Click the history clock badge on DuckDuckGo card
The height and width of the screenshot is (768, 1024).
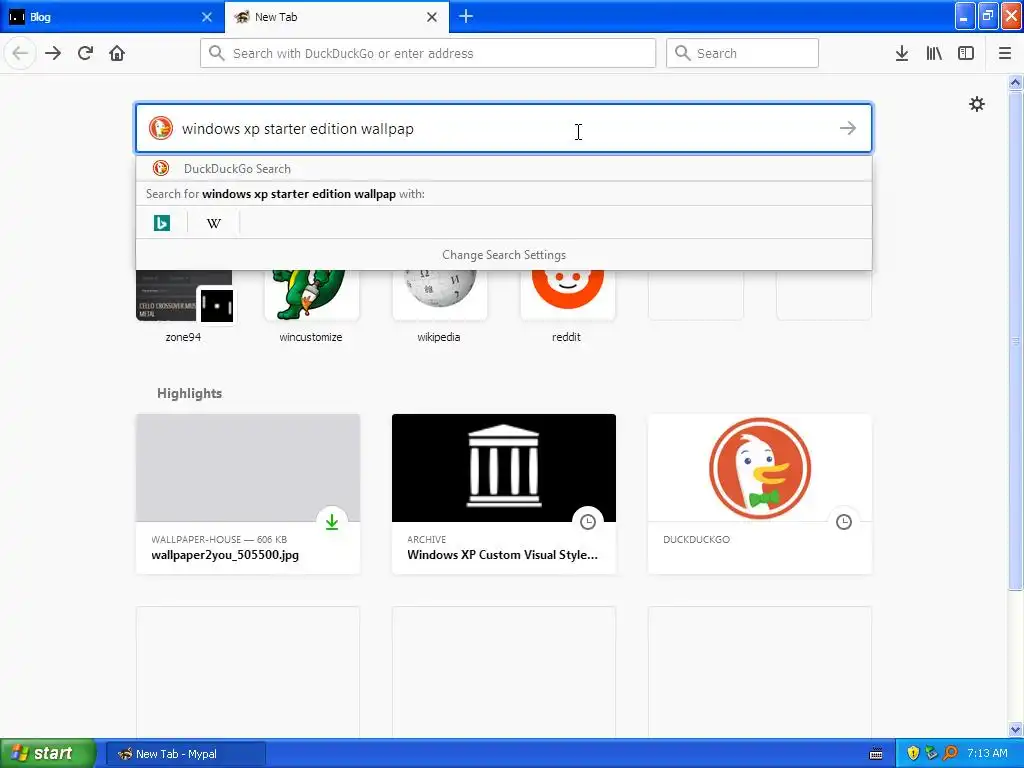click(844, 522)
